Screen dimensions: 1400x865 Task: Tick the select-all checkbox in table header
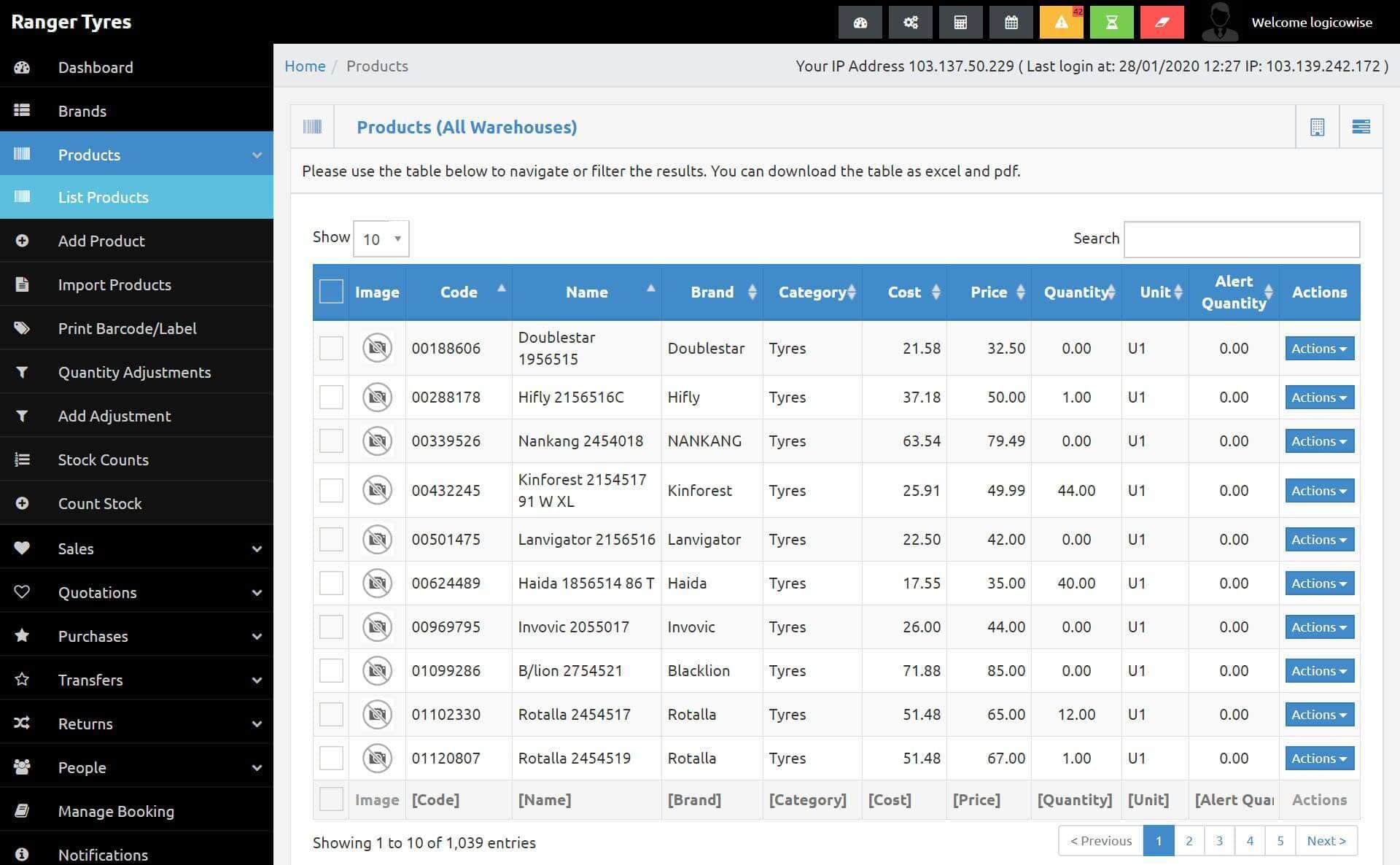coord(331,292)
